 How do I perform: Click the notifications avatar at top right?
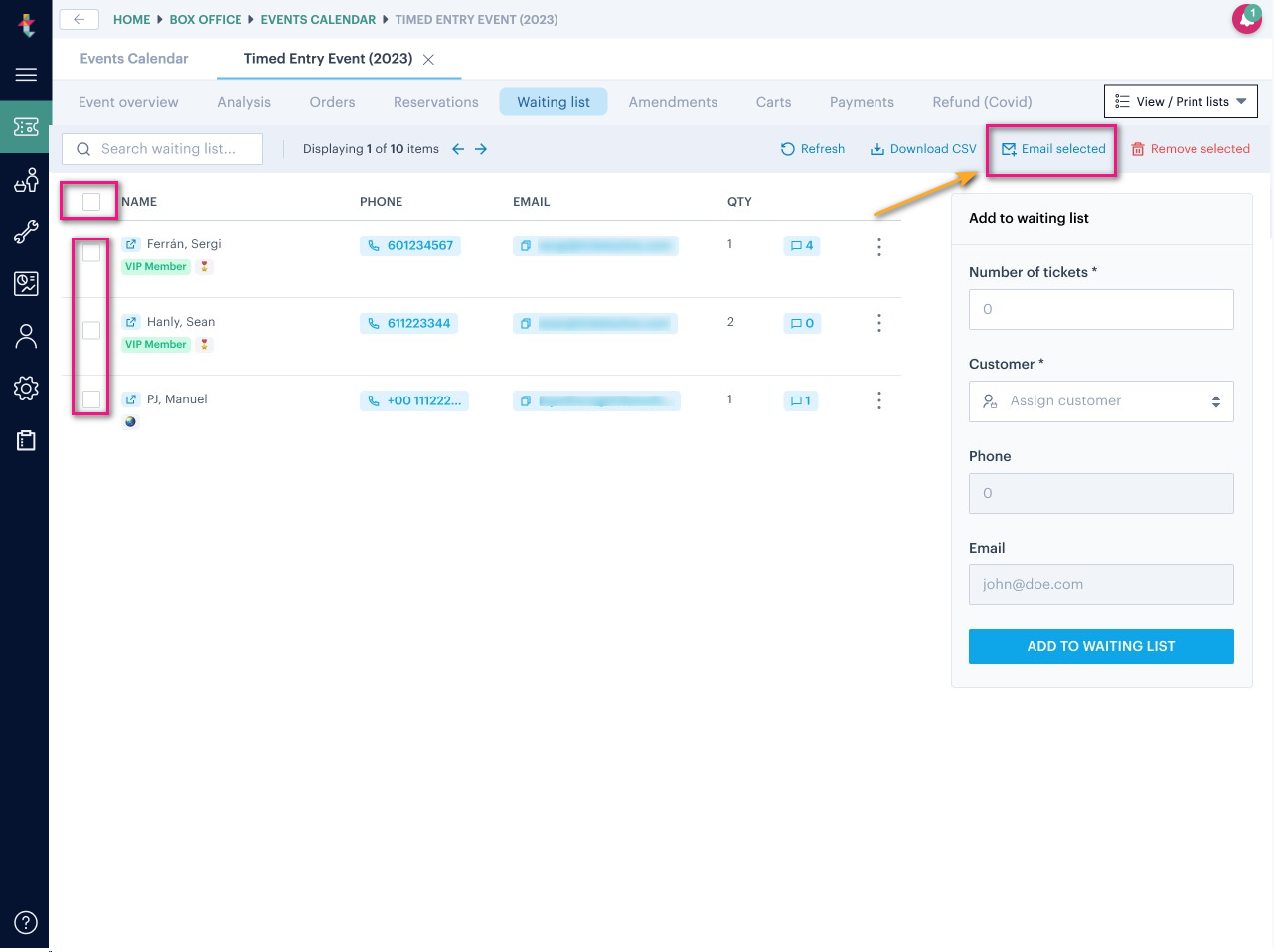pos(1247,19)
